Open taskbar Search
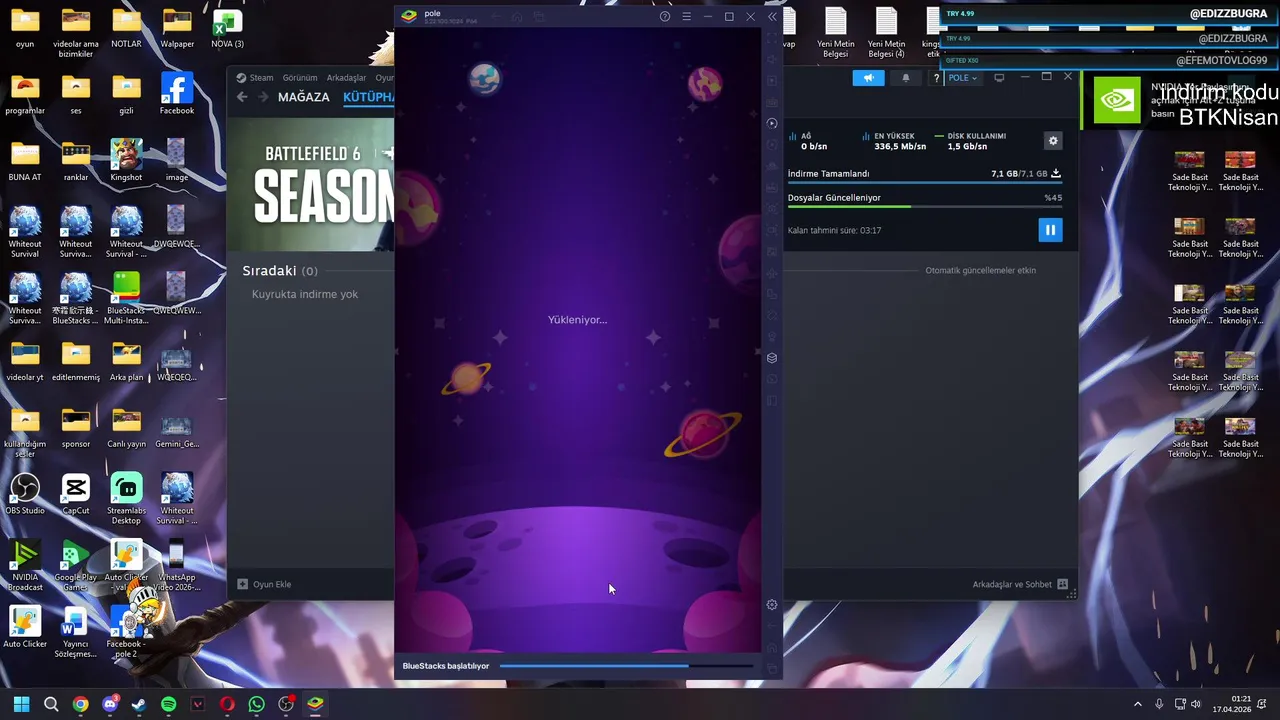 (x=51, y=704)
